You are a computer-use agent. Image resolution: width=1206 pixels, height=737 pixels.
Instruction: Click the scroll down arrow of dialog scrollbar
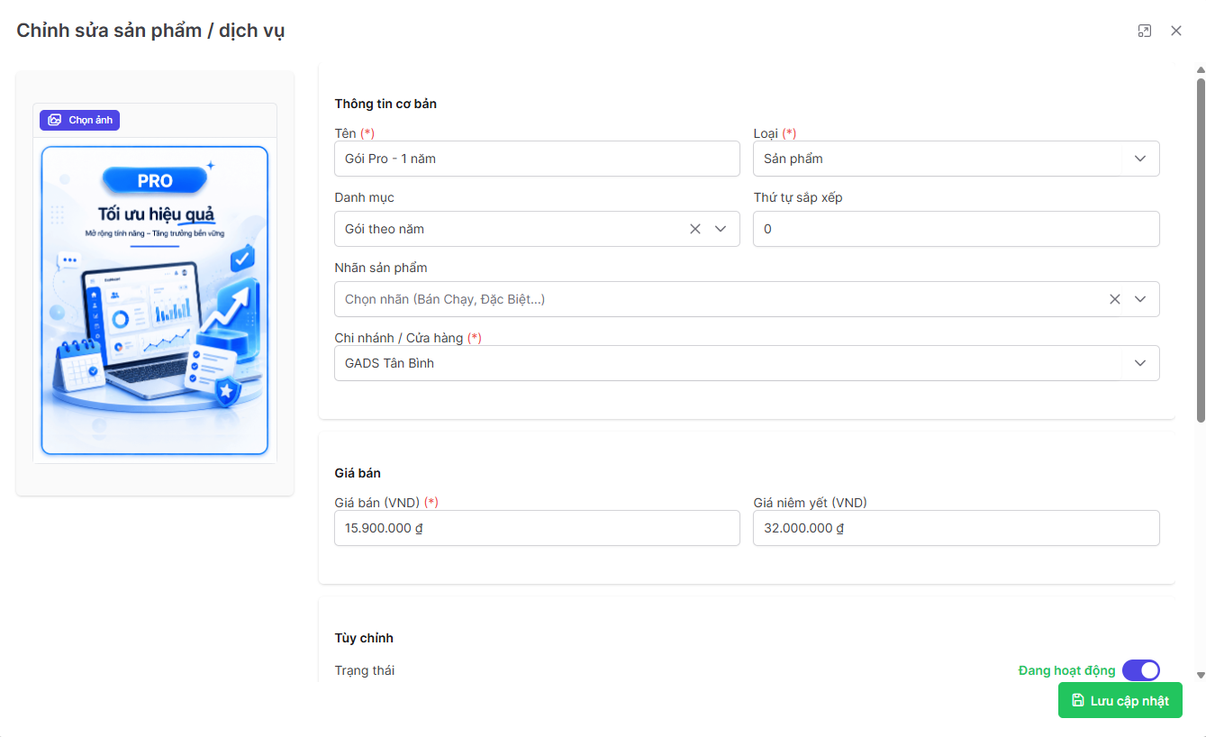(1201, 676)
